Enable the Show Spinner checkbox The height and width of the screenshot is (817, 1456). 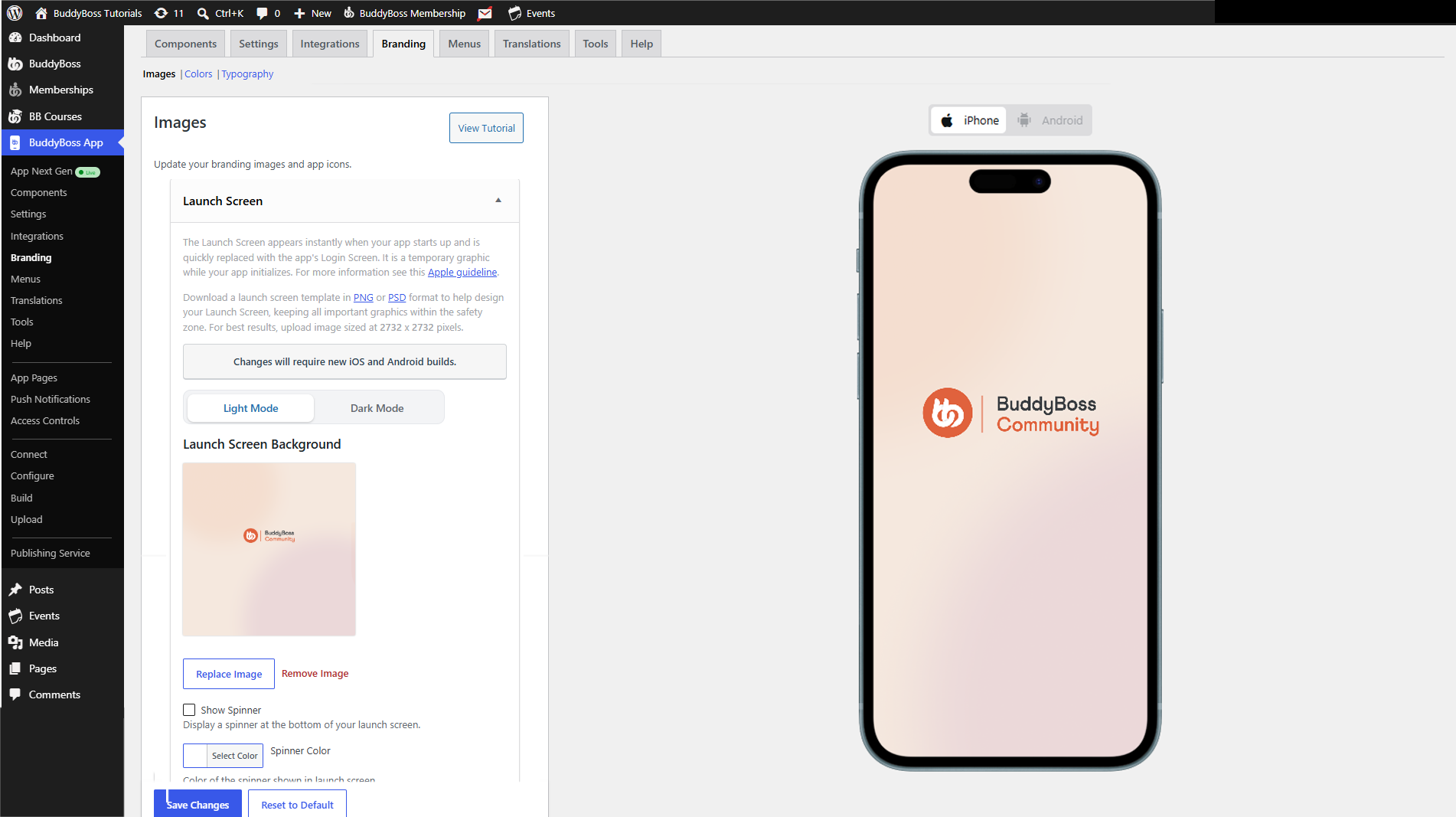click(189, 710)
